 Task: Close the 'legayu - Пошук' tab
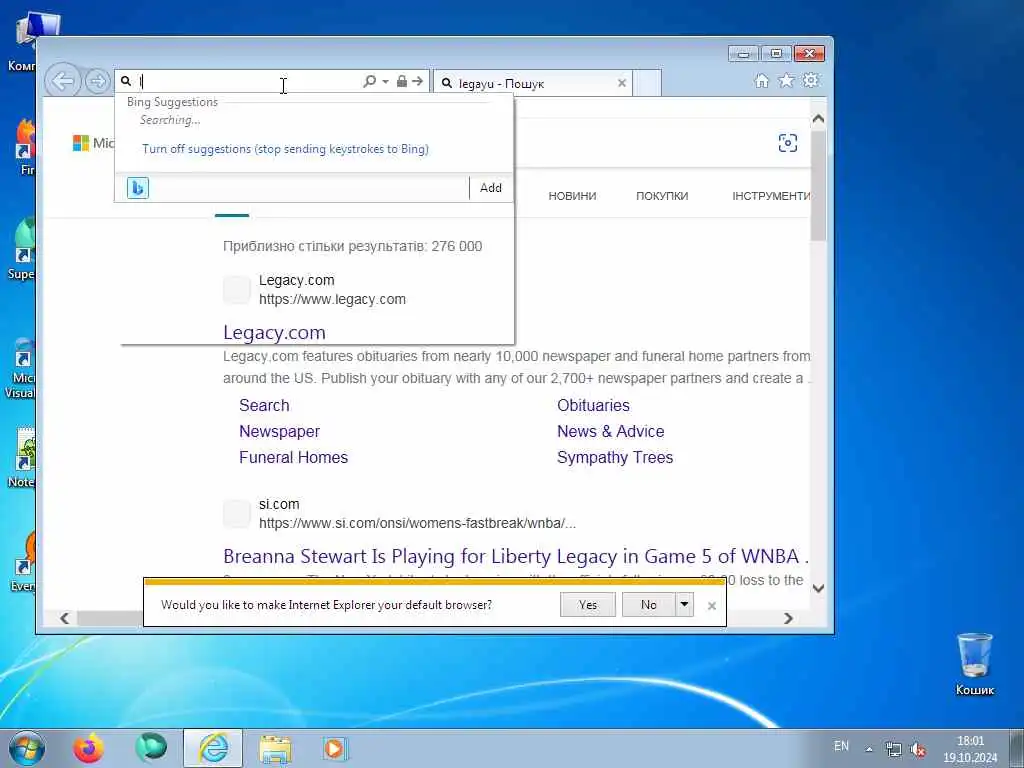click(622, 83)
